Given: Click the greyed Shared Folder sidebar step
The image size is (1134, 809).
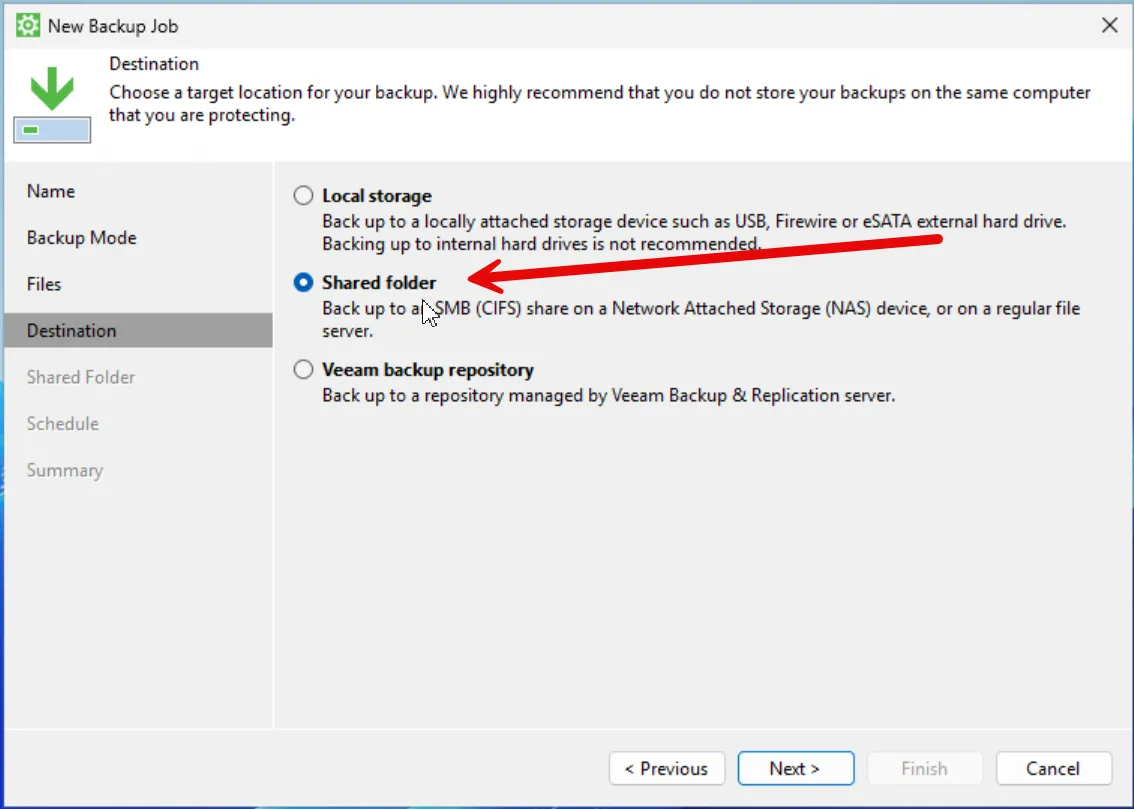Looking at the screenshot, I should pos(81,377).
